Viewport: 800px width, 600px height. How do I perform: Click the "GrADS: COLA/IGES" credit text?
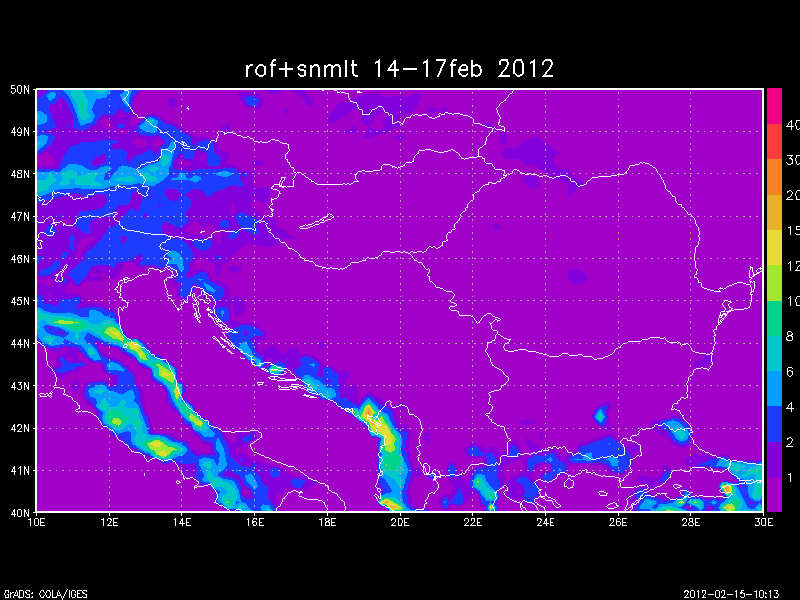click(45, 594)
